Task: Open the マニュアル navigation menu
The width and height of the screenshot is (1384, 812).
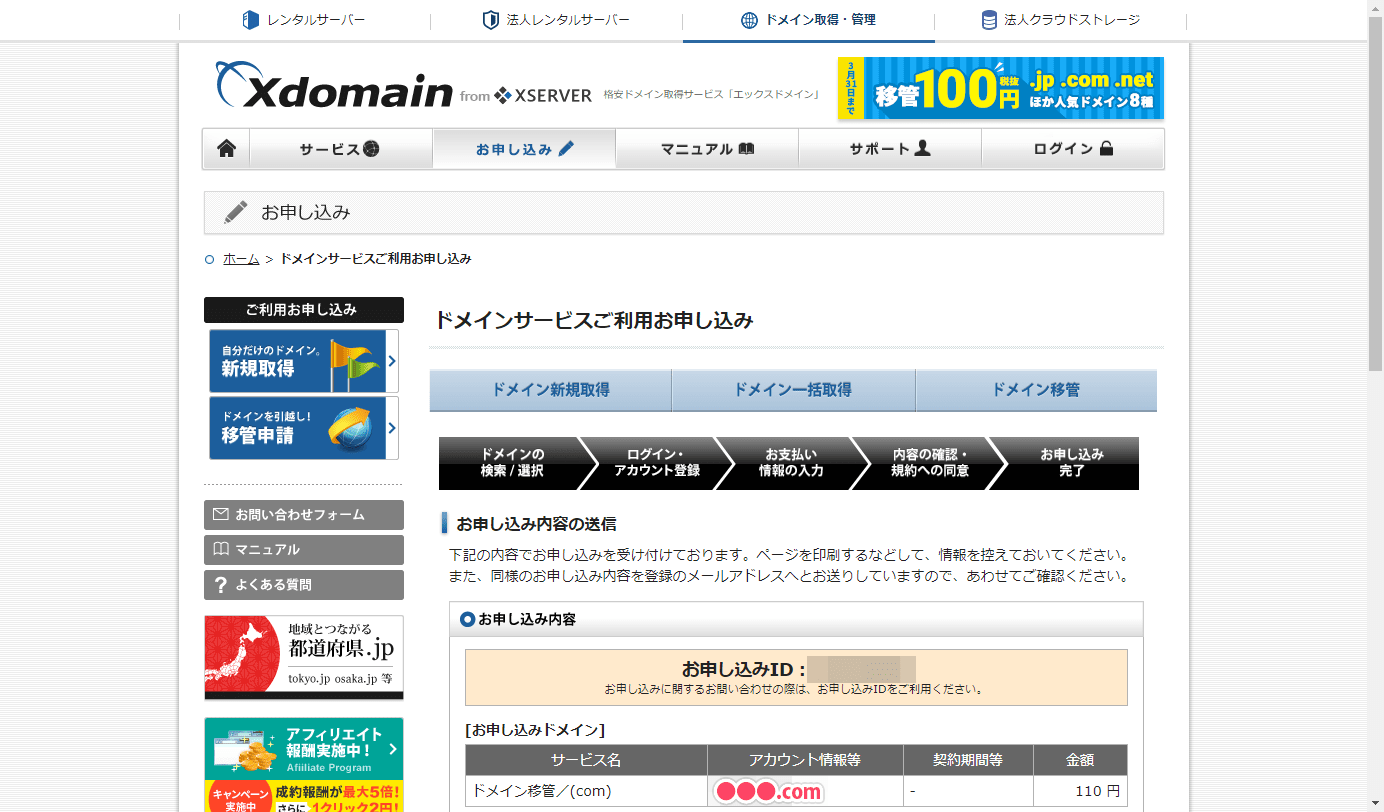Action: tap(707, 149)
